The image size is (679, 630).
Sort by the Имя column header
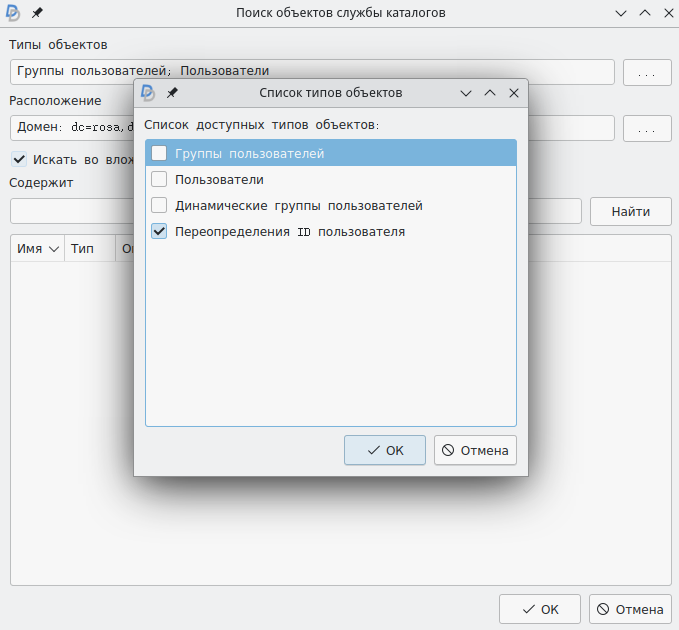(x=37, y=249)
